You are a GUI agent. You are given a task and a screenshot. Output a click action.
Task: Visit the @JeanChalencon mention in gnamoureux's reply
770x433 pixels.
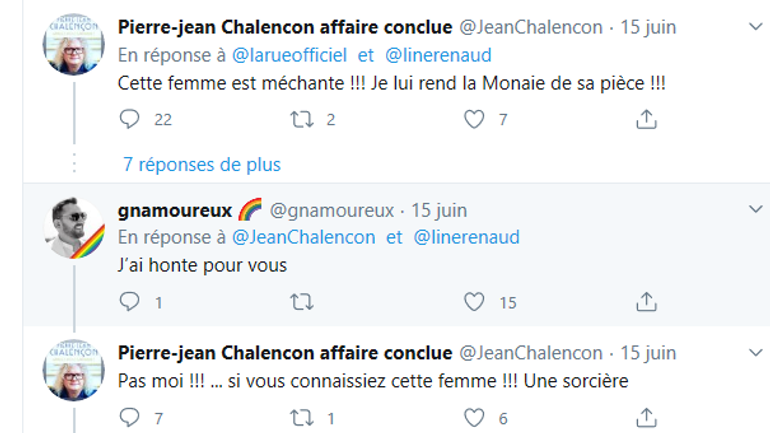tap(304, 238)
